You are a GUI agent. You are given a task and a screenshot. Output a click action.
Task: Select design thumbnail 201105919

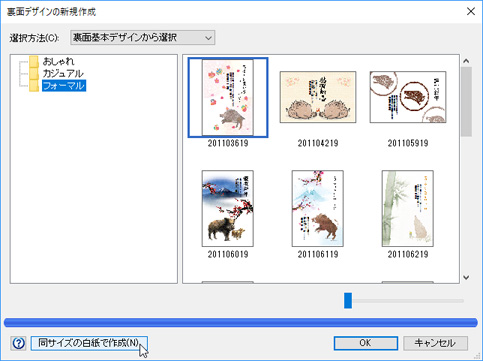click(x=408, y=97)
